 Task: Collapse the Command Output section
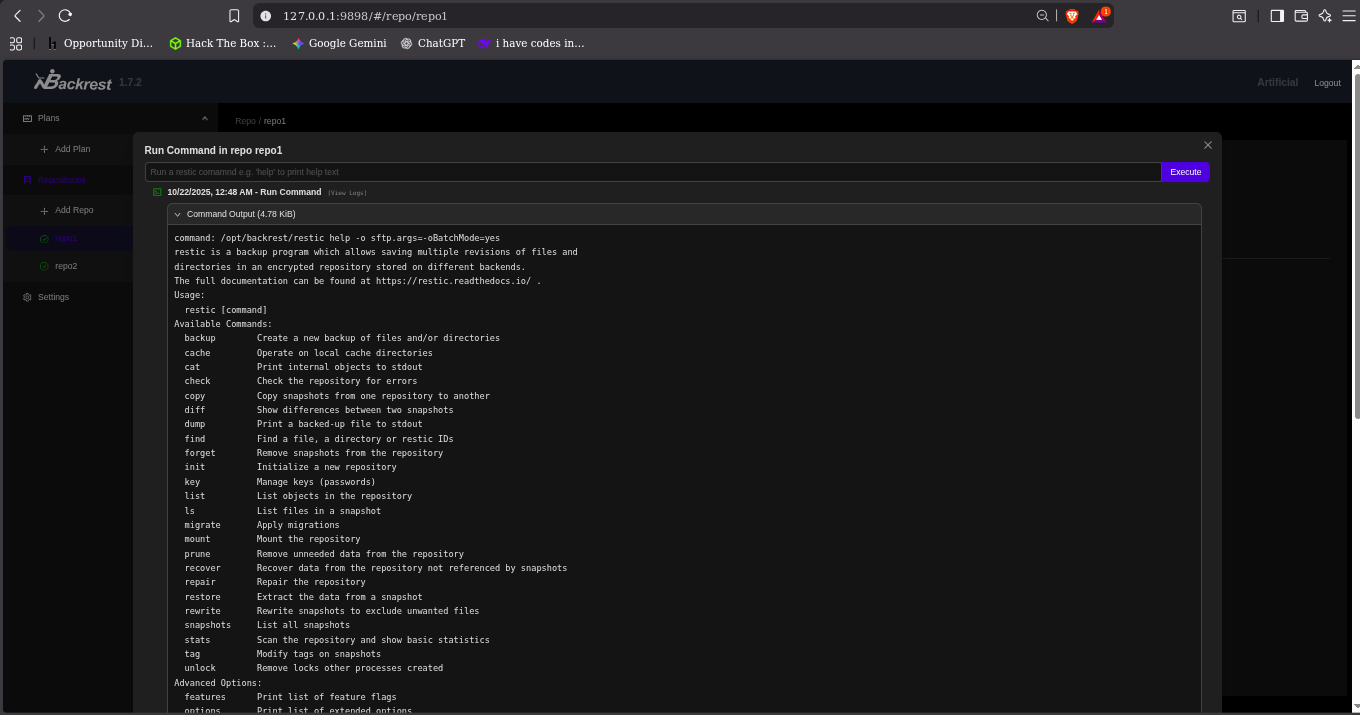coord(178,214)
